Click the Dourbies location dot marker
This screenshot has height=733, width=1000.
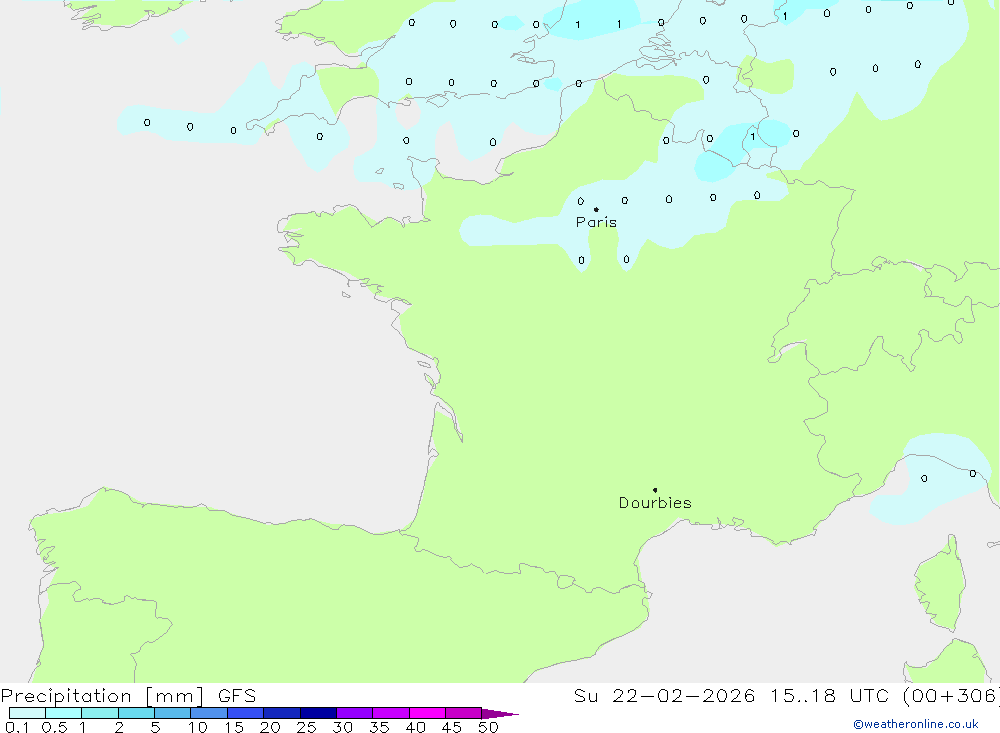pos(655,490)
